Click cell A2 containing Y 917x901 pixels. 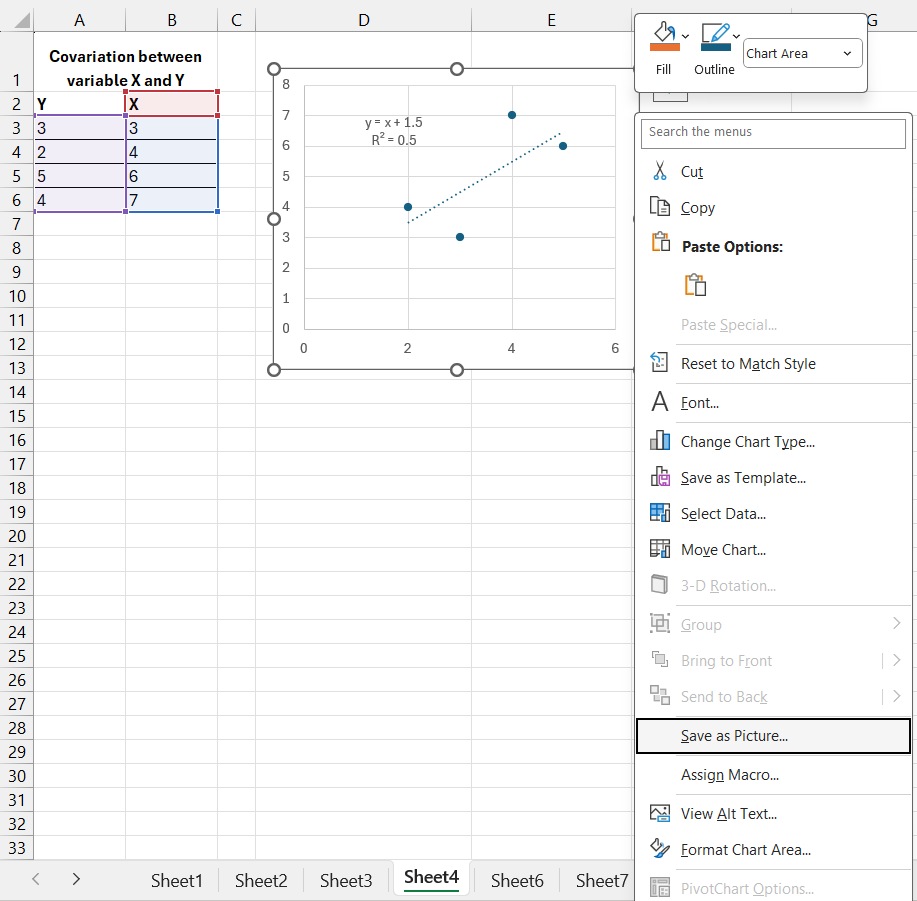(80, 104)
